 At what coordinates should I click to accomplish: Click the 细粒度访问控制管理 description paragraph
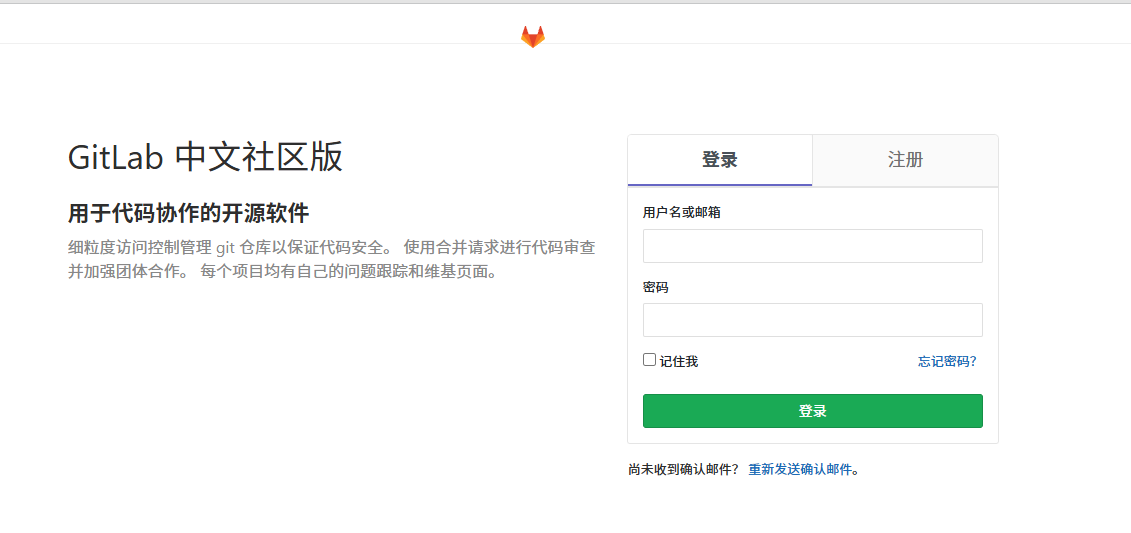coord(332,260)
